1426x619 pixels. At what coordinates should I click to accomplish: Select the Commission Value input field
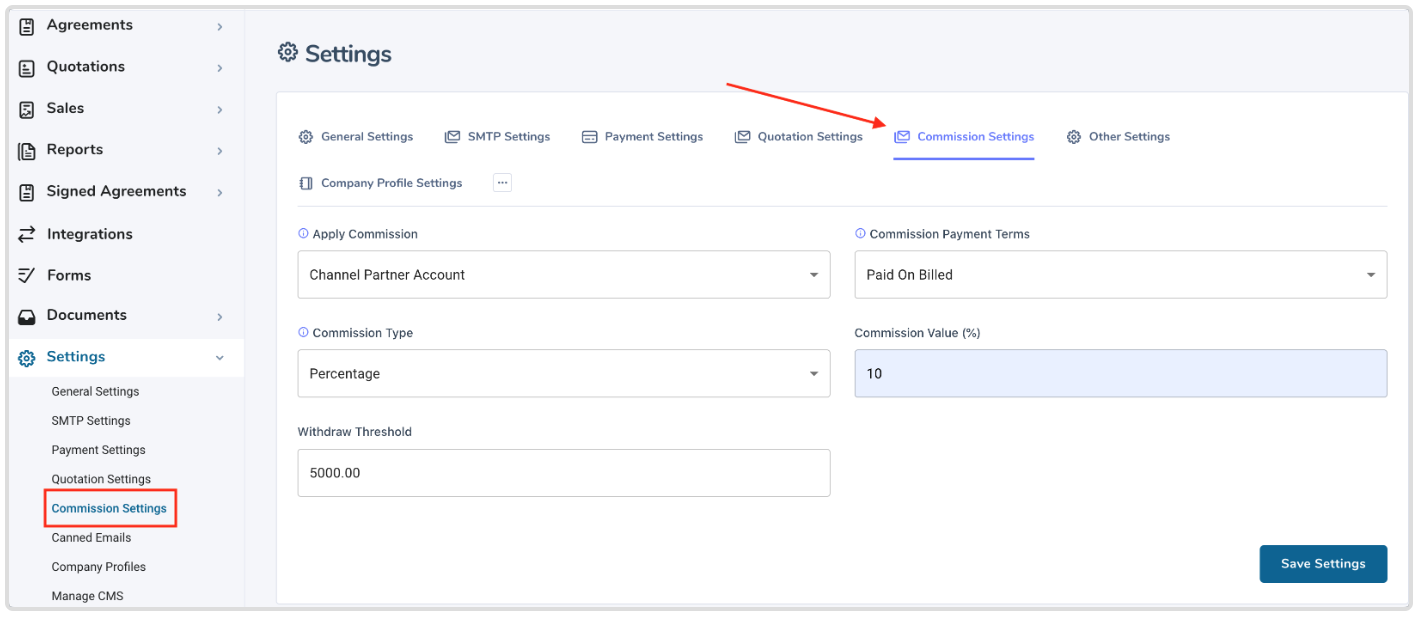coord(1119,373)
